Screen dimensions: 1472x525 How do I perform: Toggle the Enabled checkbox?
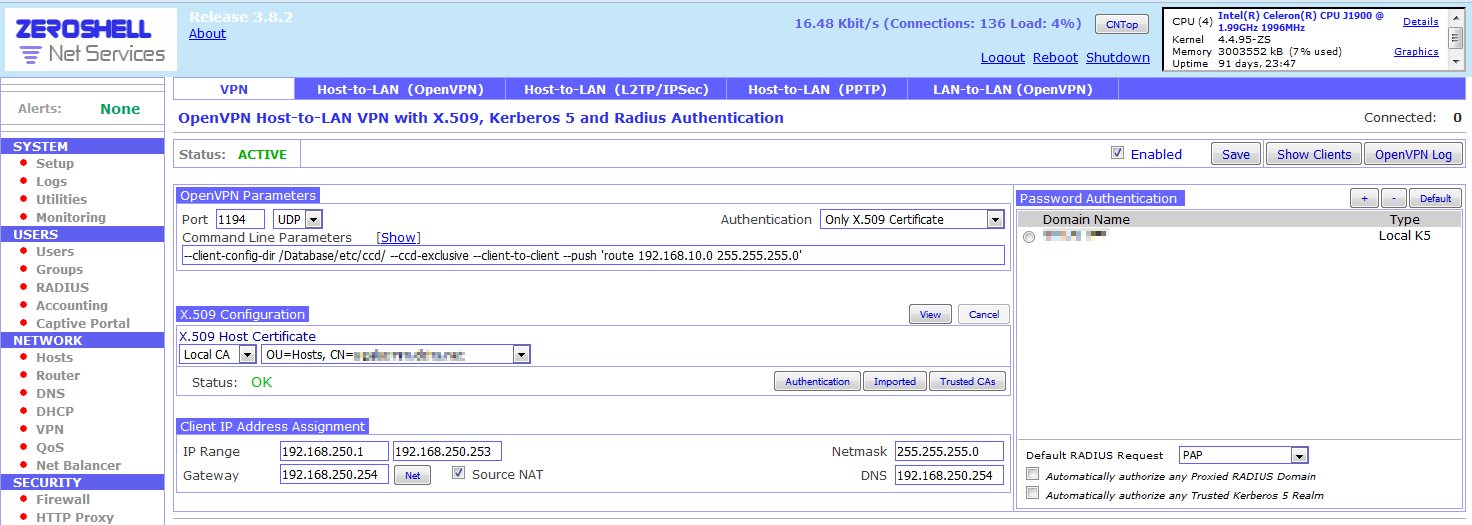1117,153
